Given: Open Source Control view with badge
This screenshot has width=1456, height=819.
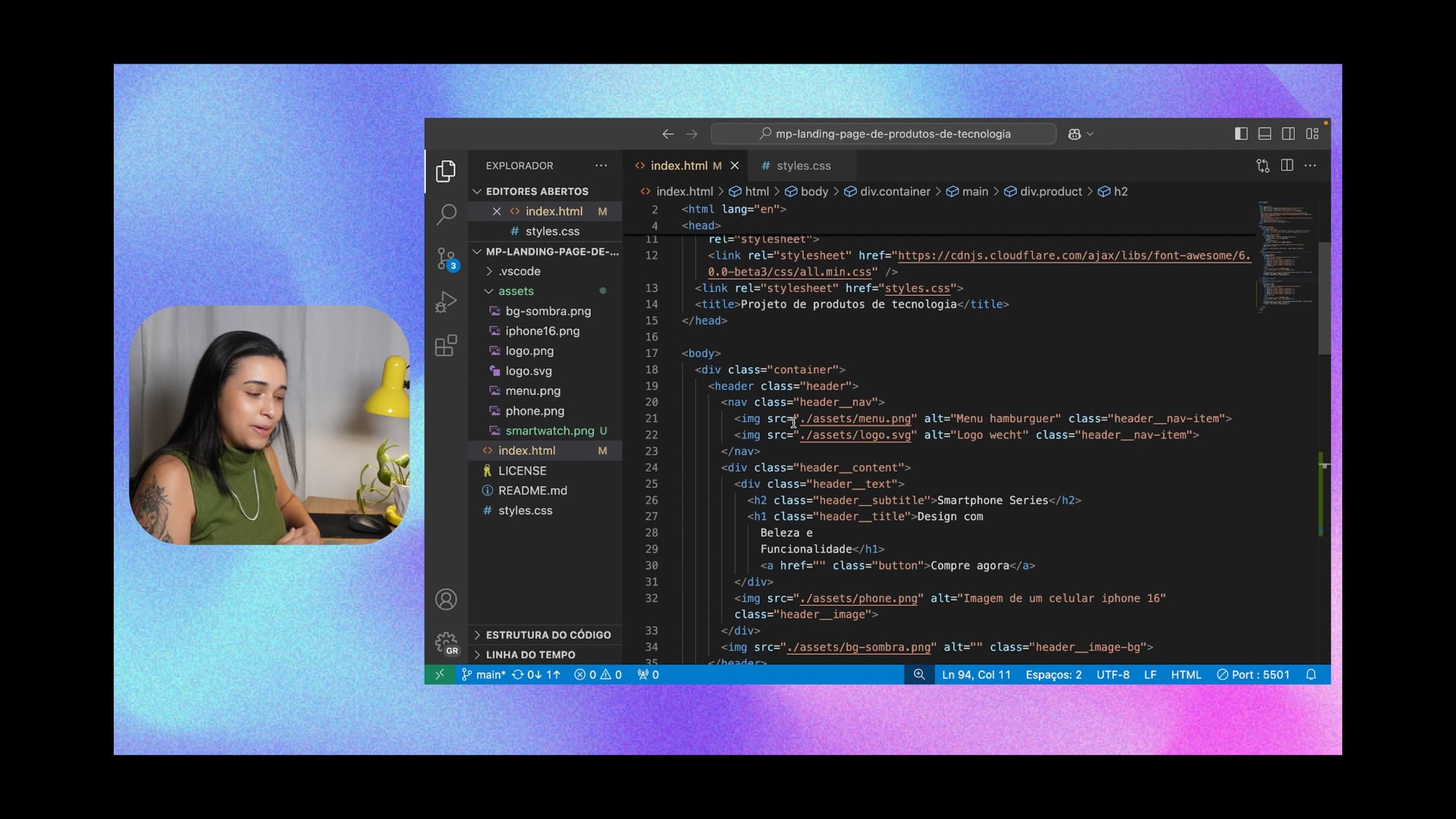Looking at the screenshot, I should pos(446,259).
